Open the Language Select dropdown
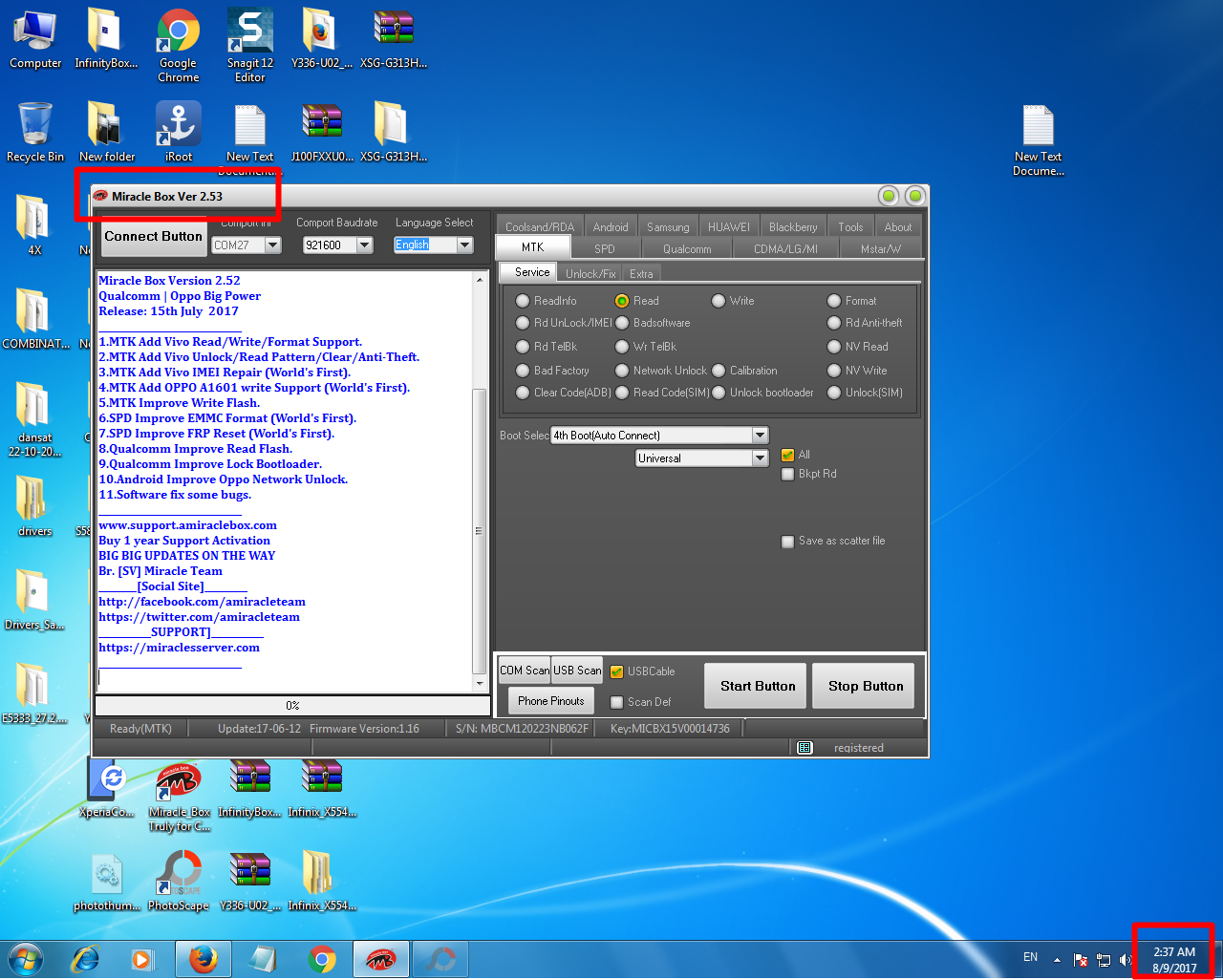The height and width of the screenshot is (980, 1223). pyautogui.click(x=464, y=245)
